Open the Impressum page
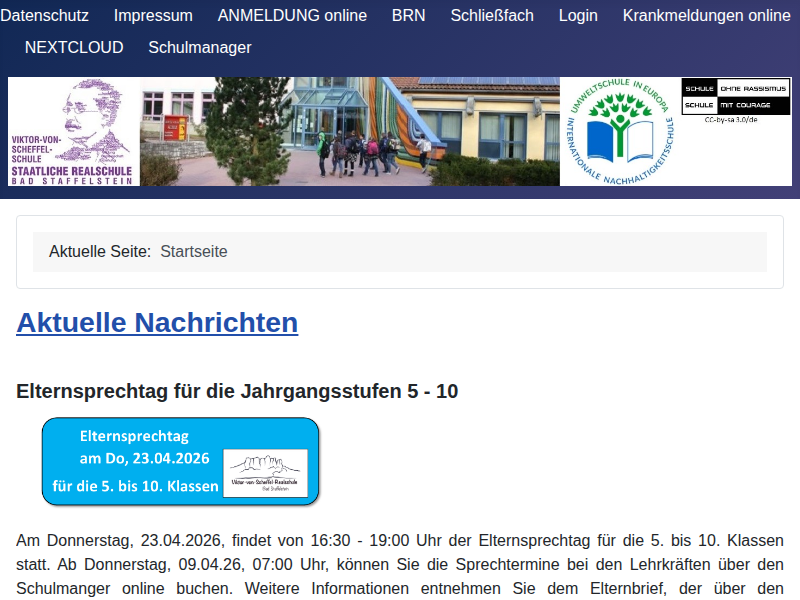The height and width of the screenshot is (600, 800). tap(153, 16)
